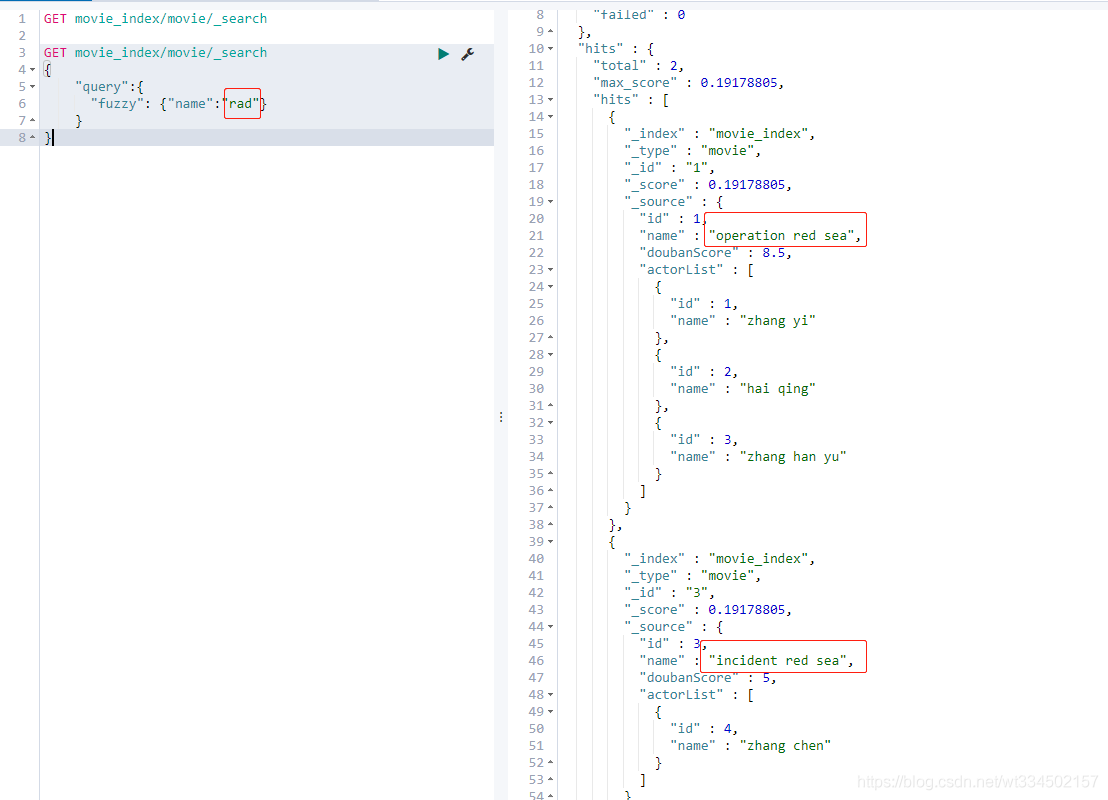
Task: Click the "zhang chen" actor name
Action: click(785, 746)
